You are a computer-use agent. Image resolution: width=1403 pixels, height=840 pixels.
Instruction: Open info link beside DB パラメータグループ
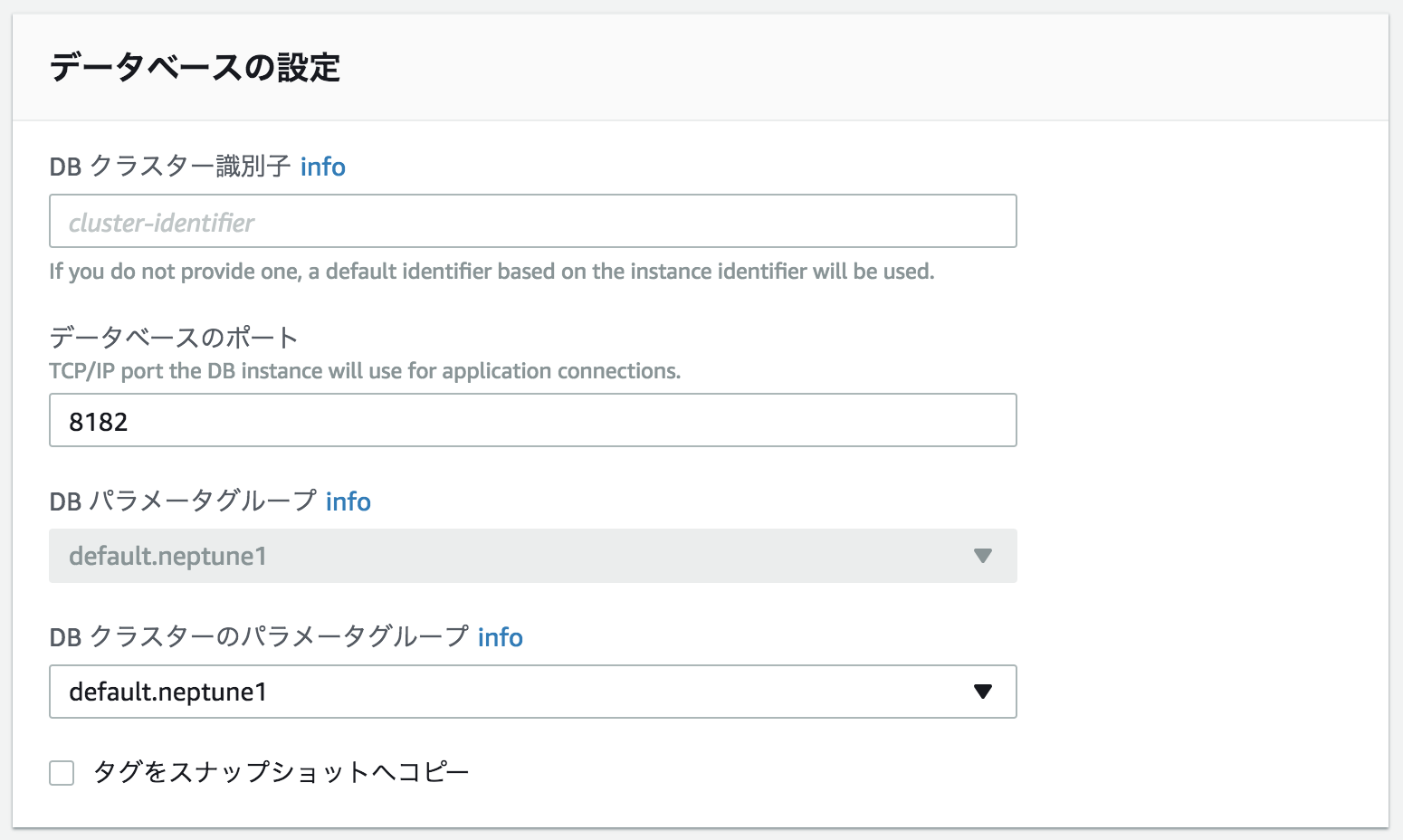tap(348, 501)
